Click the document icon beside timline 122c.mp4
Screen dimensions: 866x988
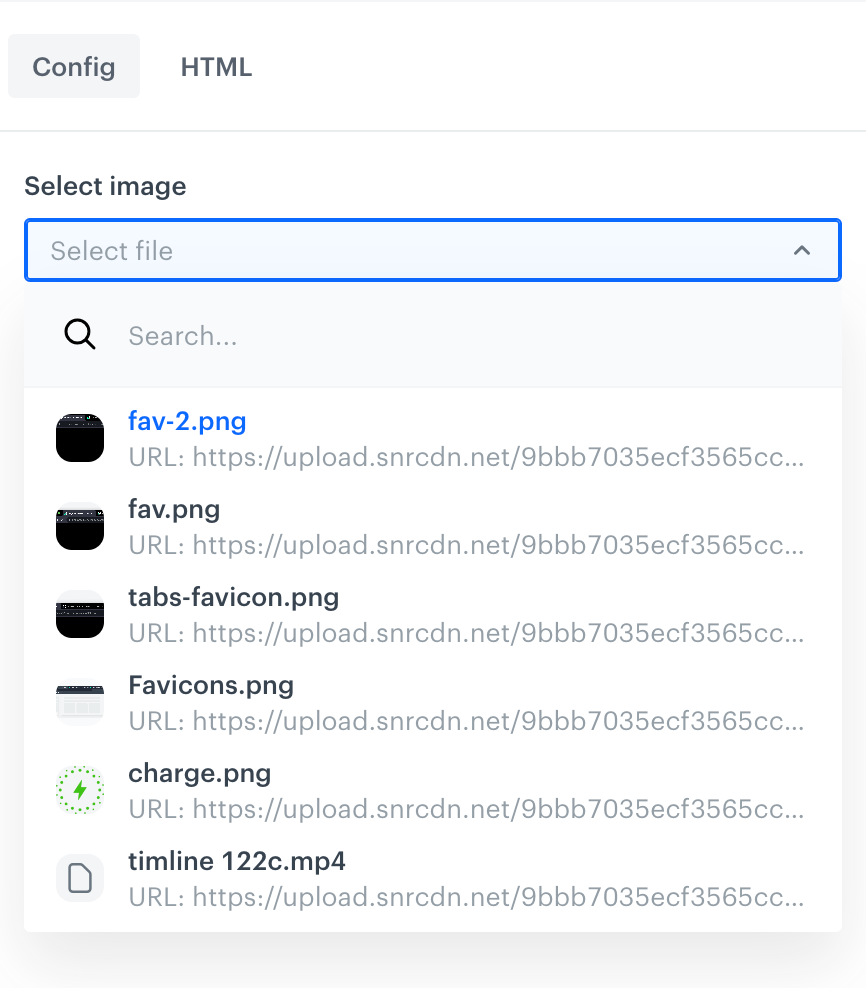80,877
